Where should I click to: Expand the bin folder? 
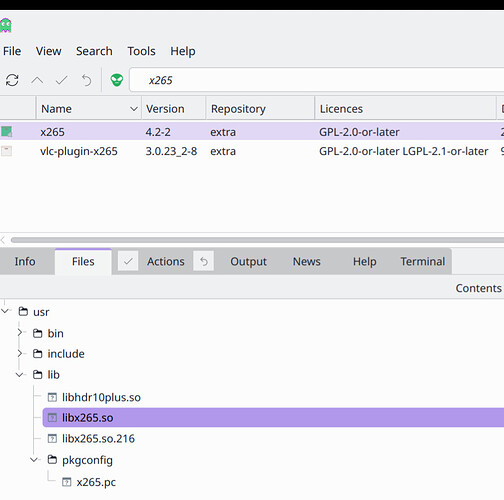[20, 333]
